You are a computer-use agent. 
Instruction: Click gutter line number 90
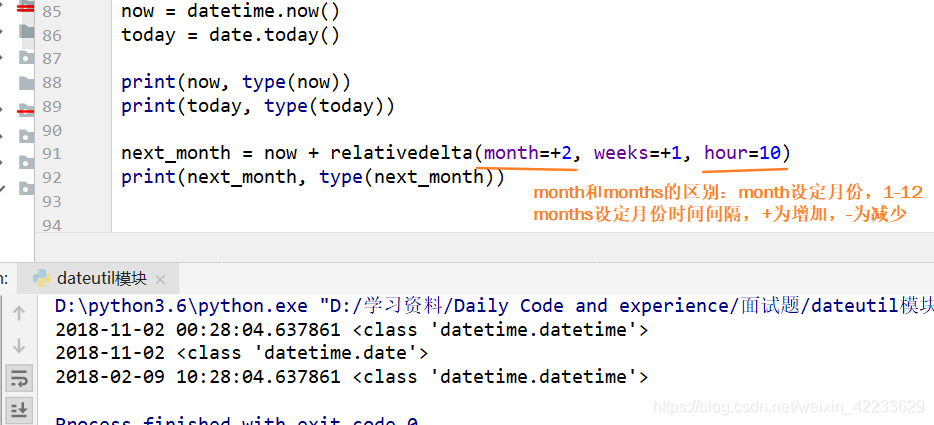[52, 130]
